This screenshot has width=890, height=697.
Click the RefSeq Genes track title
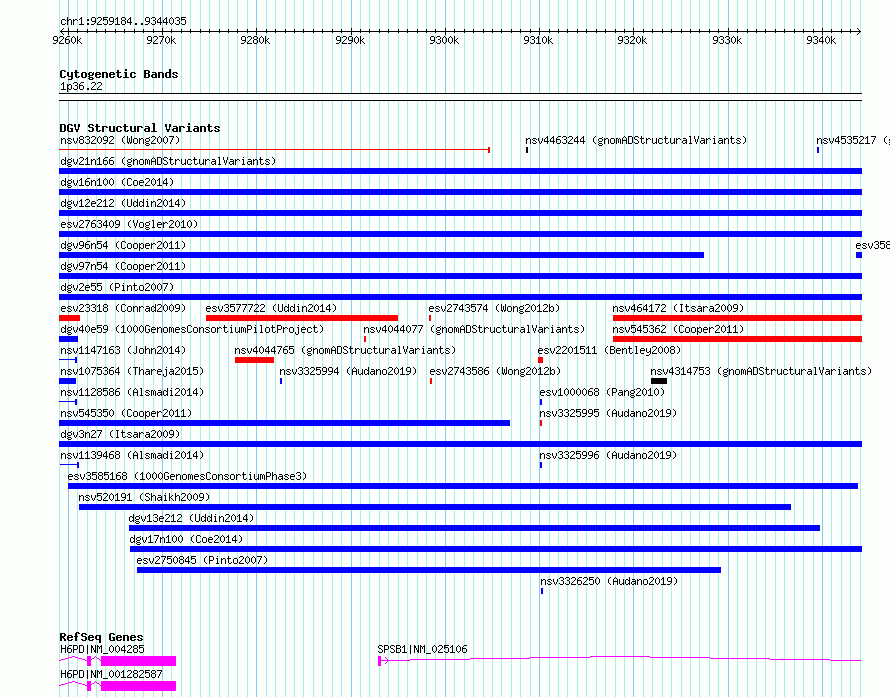[x=101, y=637]
